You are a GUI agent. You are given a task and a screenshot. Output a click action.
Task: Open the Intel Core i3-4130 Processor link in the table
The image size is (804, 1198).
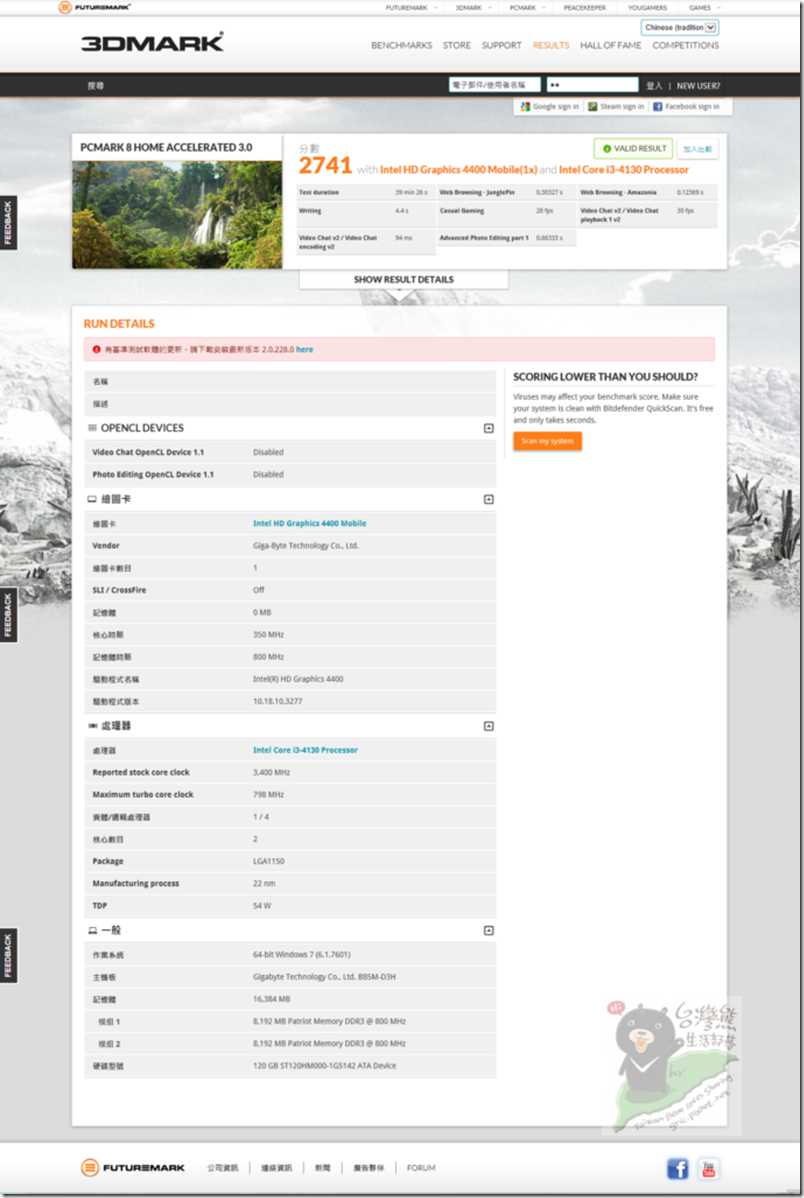pos(305,750)
